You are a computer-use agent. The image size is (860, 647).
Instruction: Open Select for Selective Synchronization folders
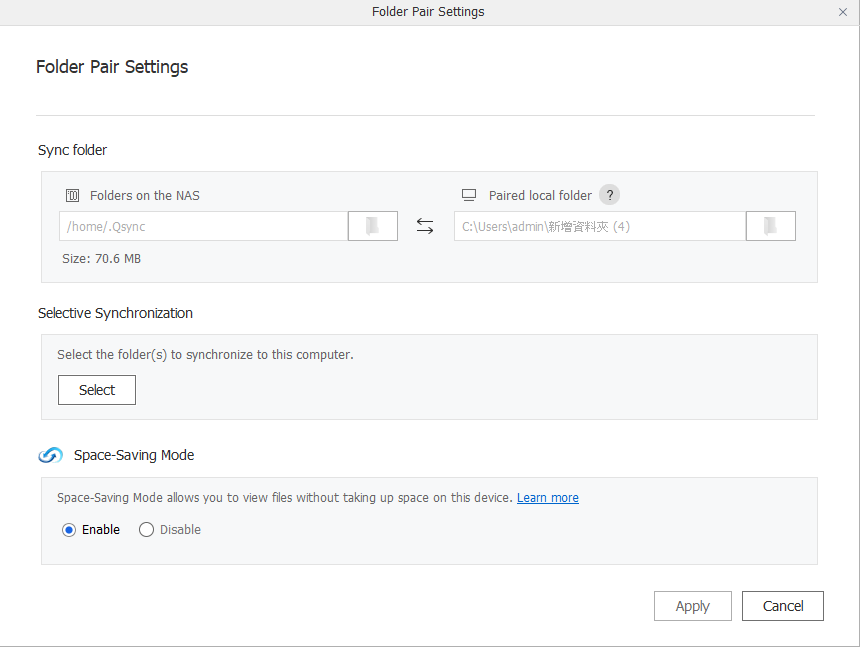pos(97,390)
